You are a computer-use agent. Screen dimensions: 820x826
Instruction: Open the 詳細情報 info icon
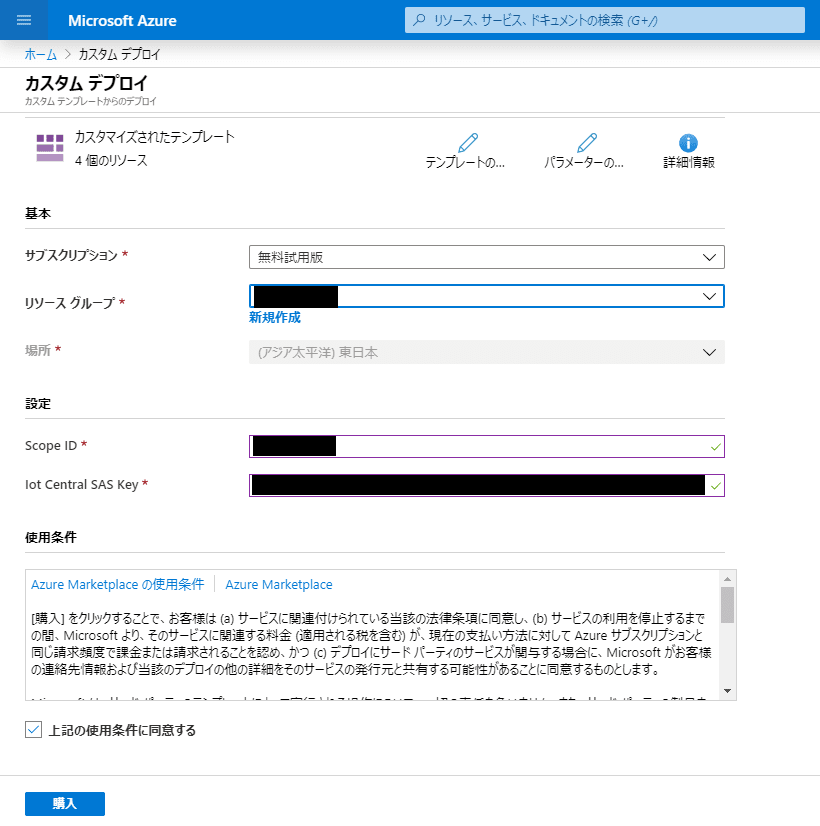(688, 142)
